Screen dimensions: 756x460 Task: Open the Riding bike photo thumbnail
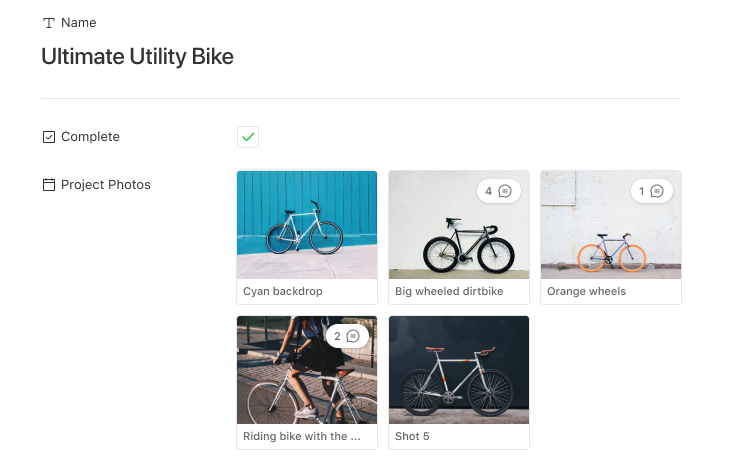click(307, 370)
